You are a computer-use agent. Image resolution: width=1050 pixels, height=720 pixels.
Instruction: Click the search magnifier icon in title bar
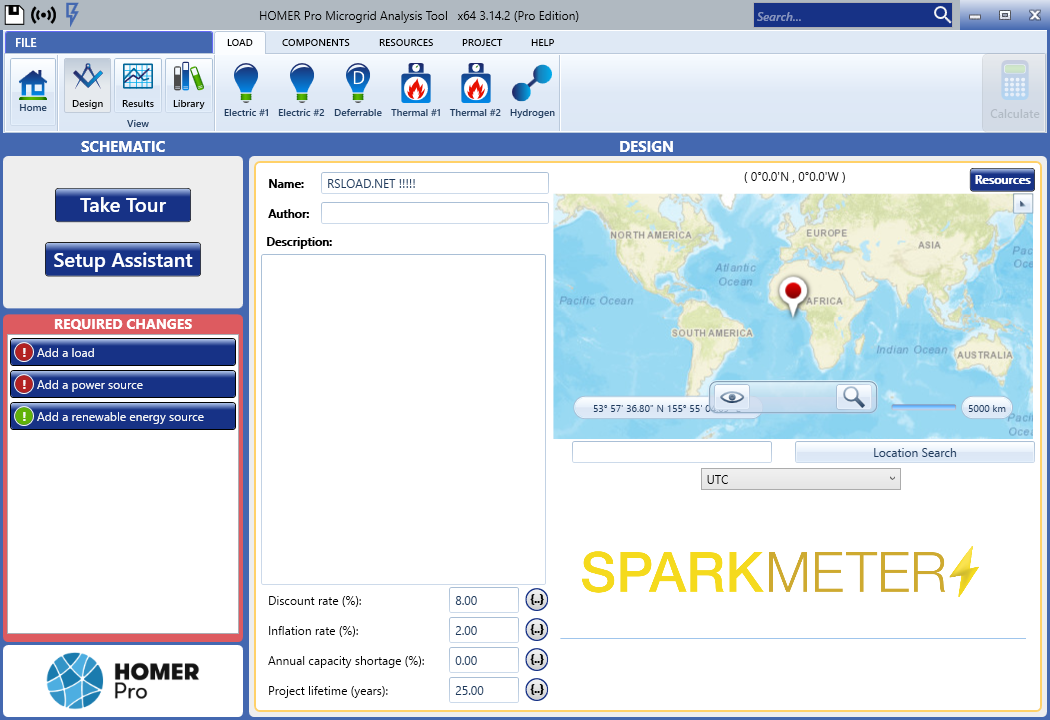click(x=942, y=15)
